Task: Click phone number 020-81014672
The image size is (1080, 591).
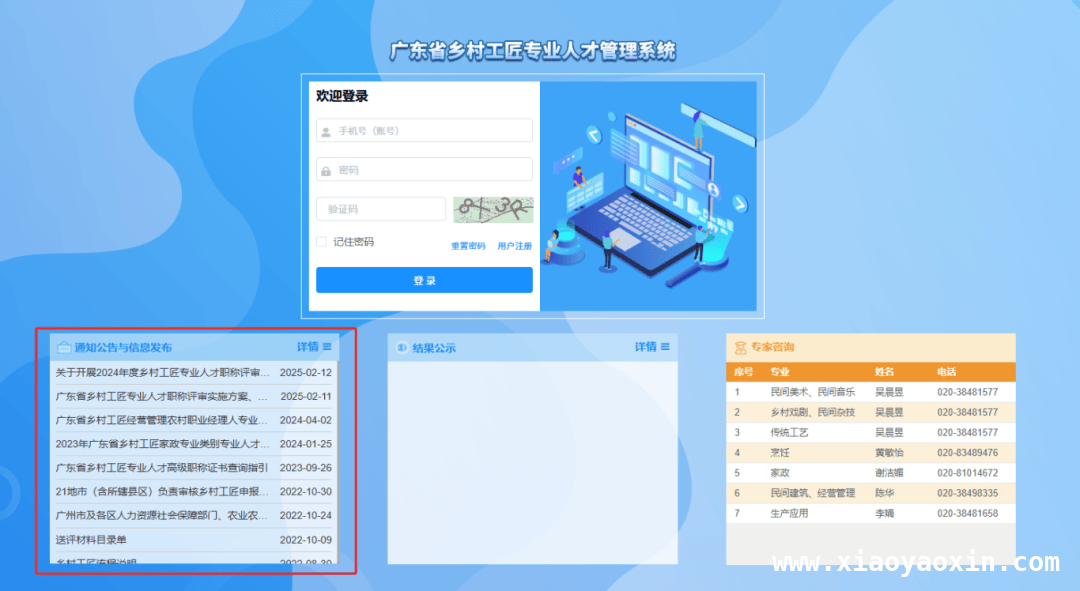Action: (967, 473)
